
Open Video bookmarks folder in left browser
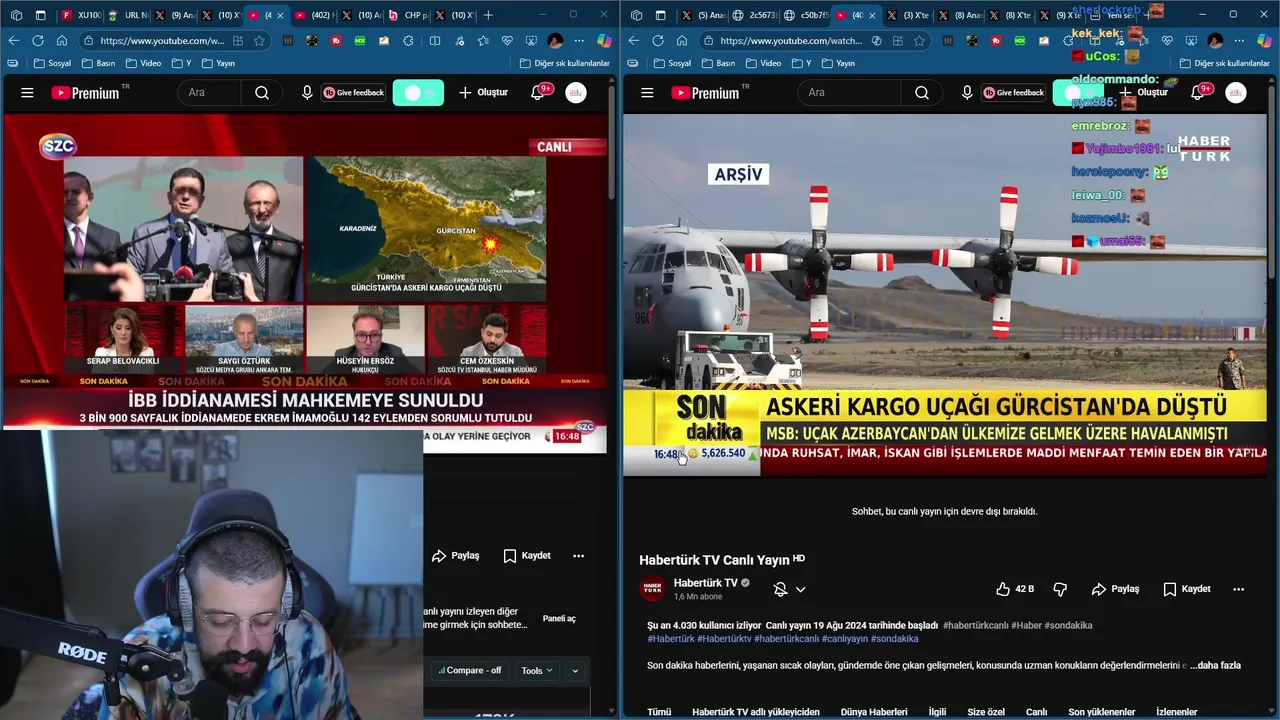(142, 63)
